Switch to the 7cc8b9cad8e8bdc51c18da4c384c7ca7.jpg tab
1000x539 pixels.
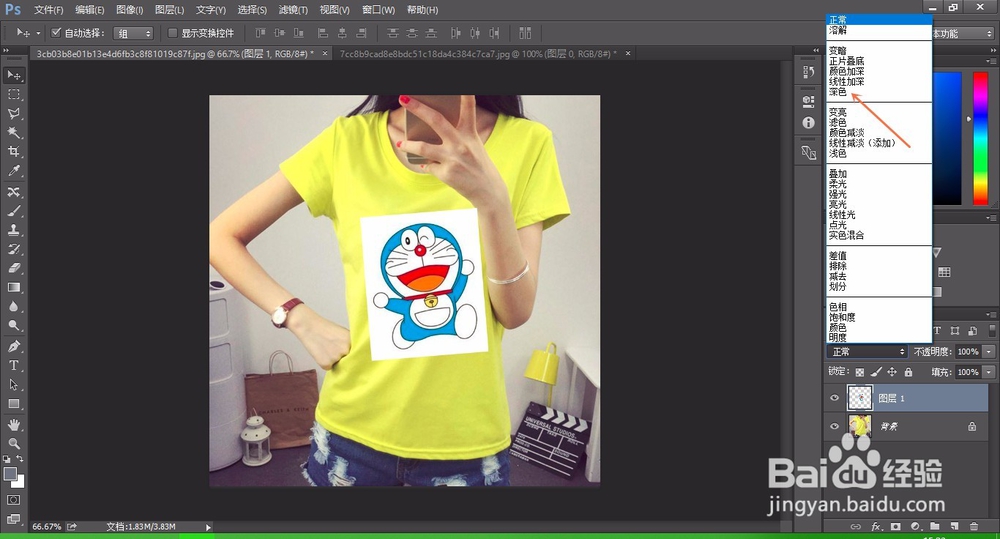pos(478,54)
